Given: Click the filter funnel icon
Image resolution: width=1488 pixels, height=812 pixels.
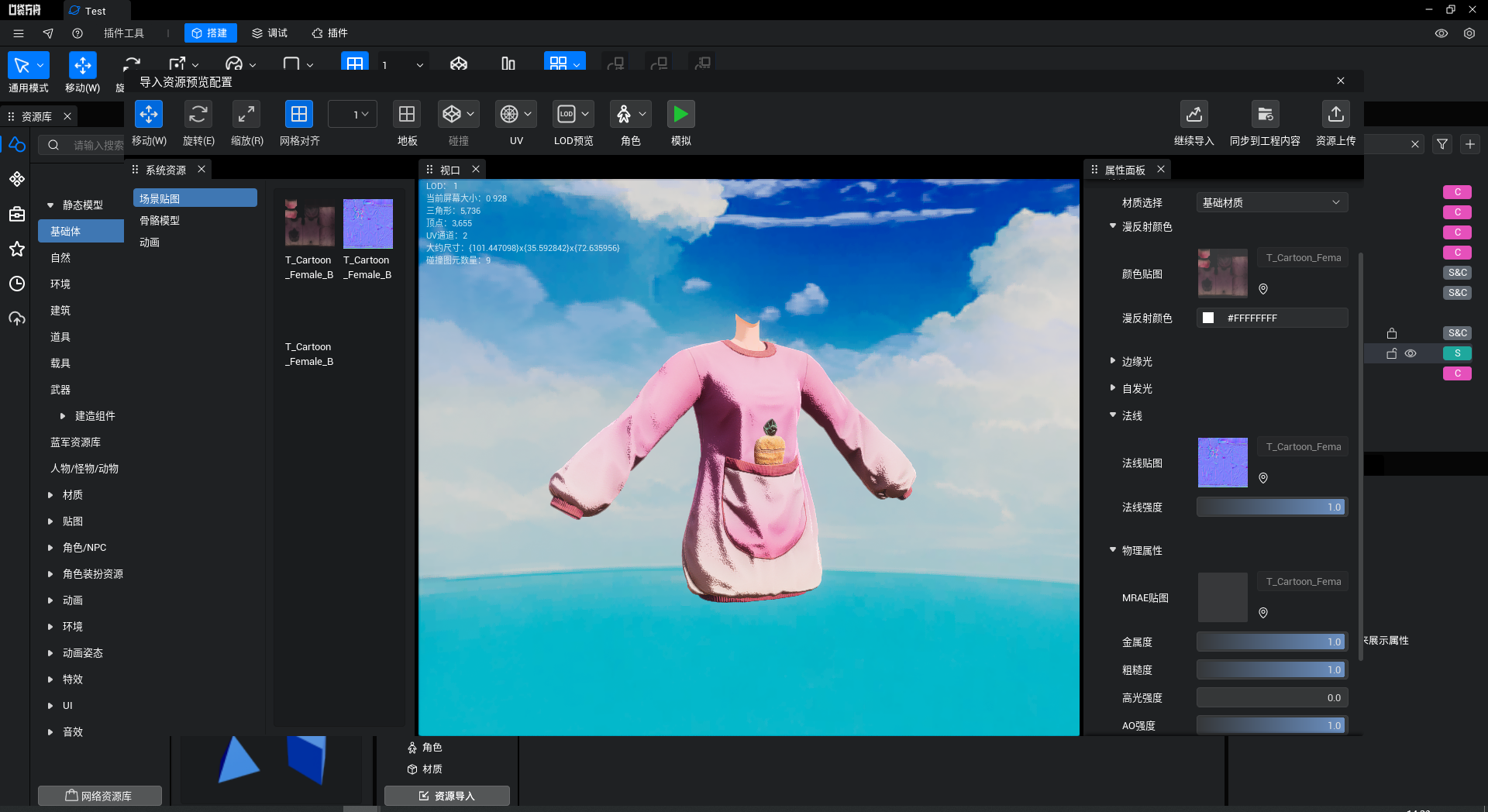Looking at the screenshot, I should [1442, 144].
